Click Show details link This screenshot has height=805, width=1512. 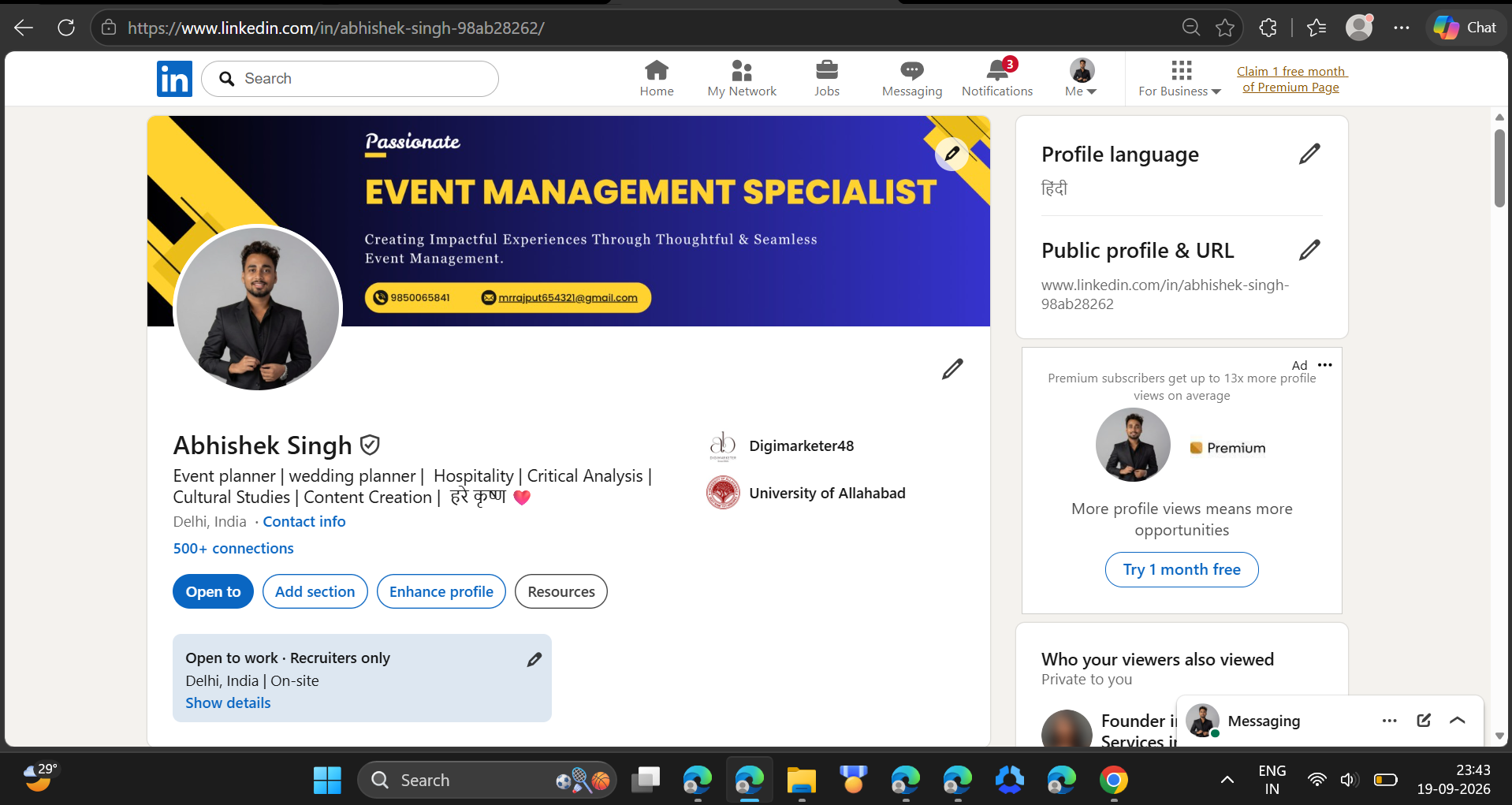point(228,703)
